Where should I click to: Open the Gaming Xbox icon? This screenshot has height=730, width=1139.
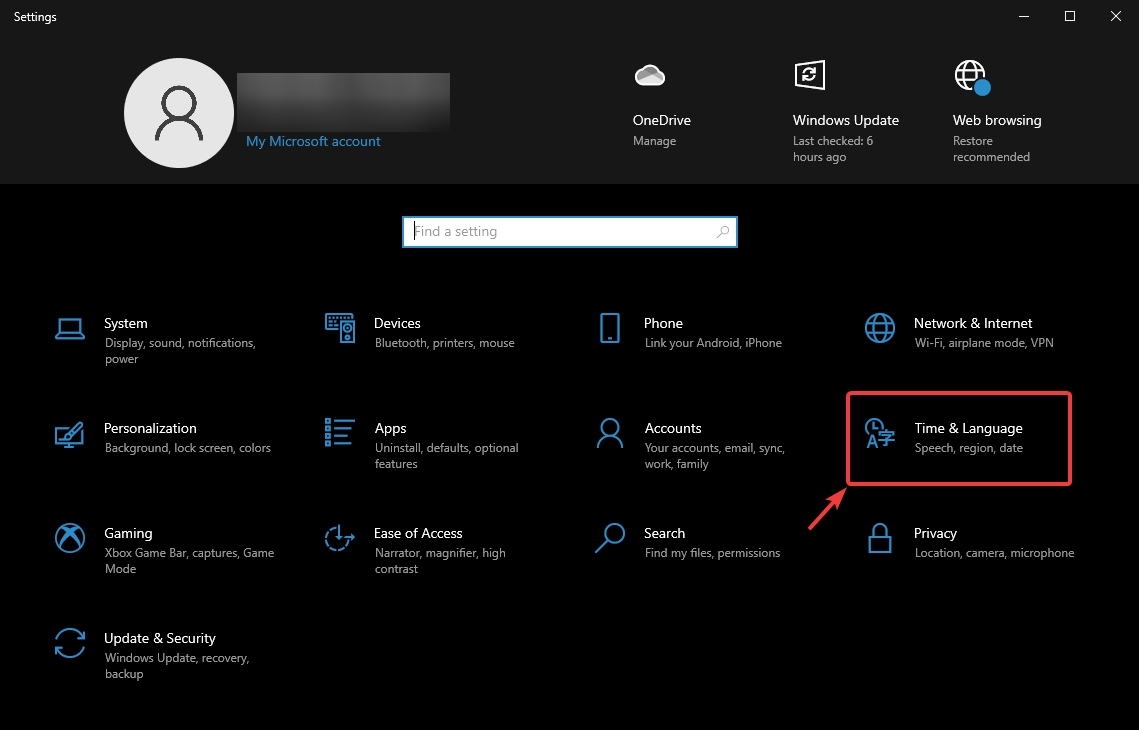(x=70, y=538)
